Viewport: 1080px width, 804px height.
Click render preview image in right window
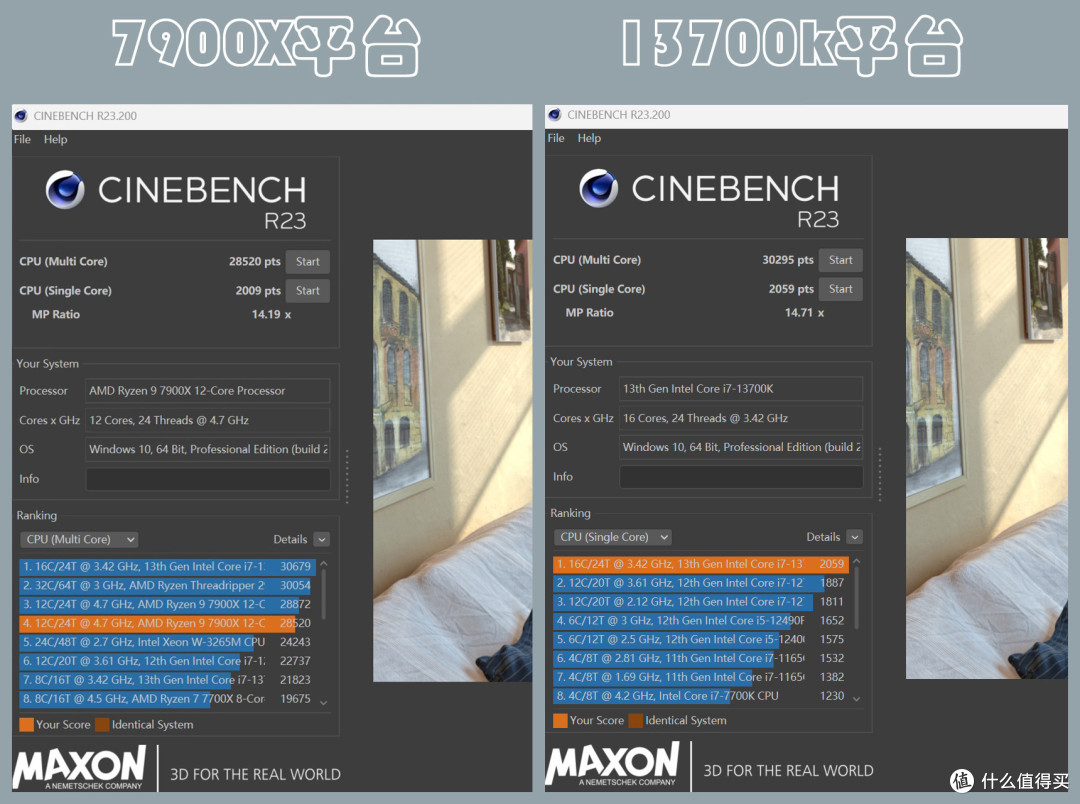pos(986,458)
